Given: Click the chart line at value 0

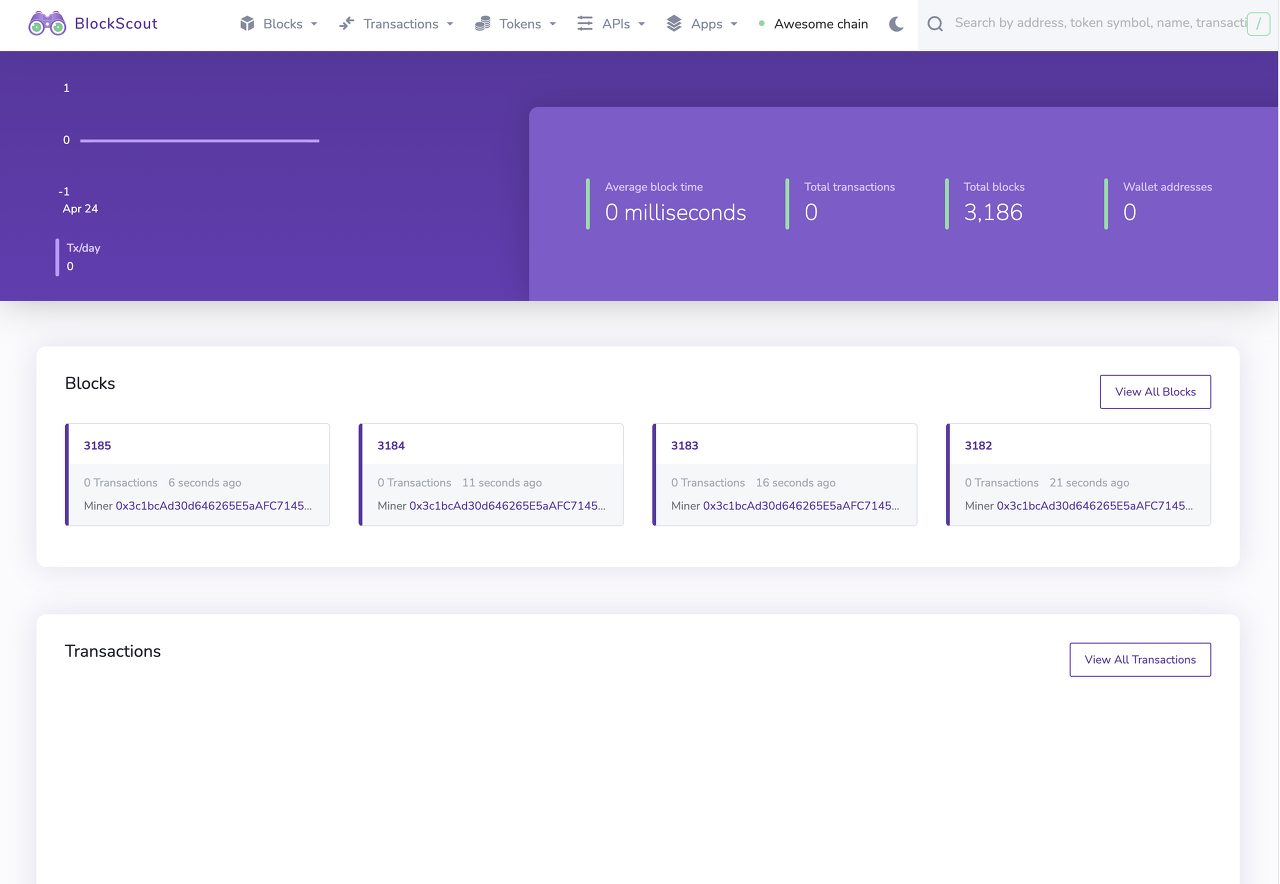Looking at the screenshot, I should pos(200,141).
